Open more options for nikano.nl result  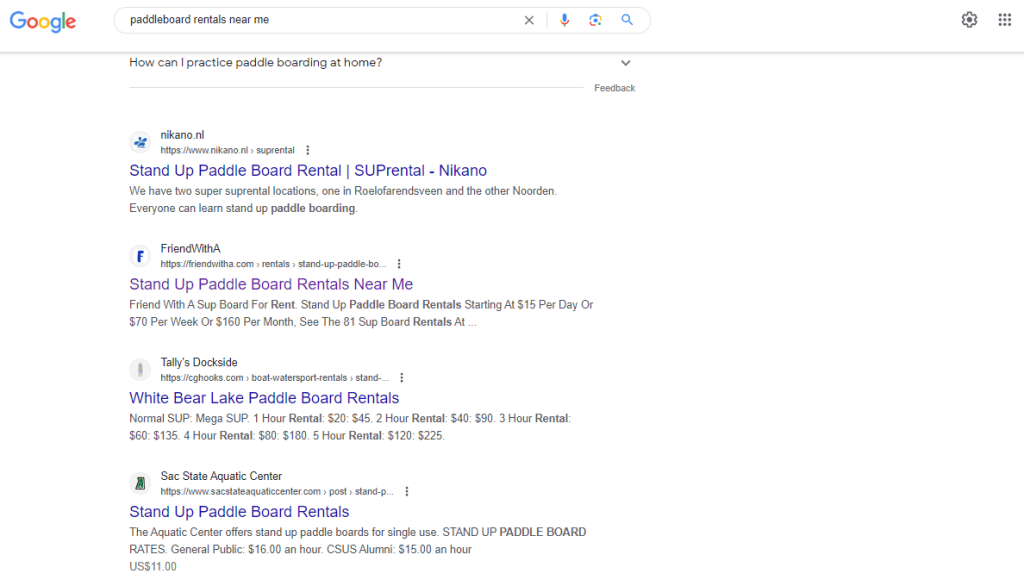tap(308, 150)
